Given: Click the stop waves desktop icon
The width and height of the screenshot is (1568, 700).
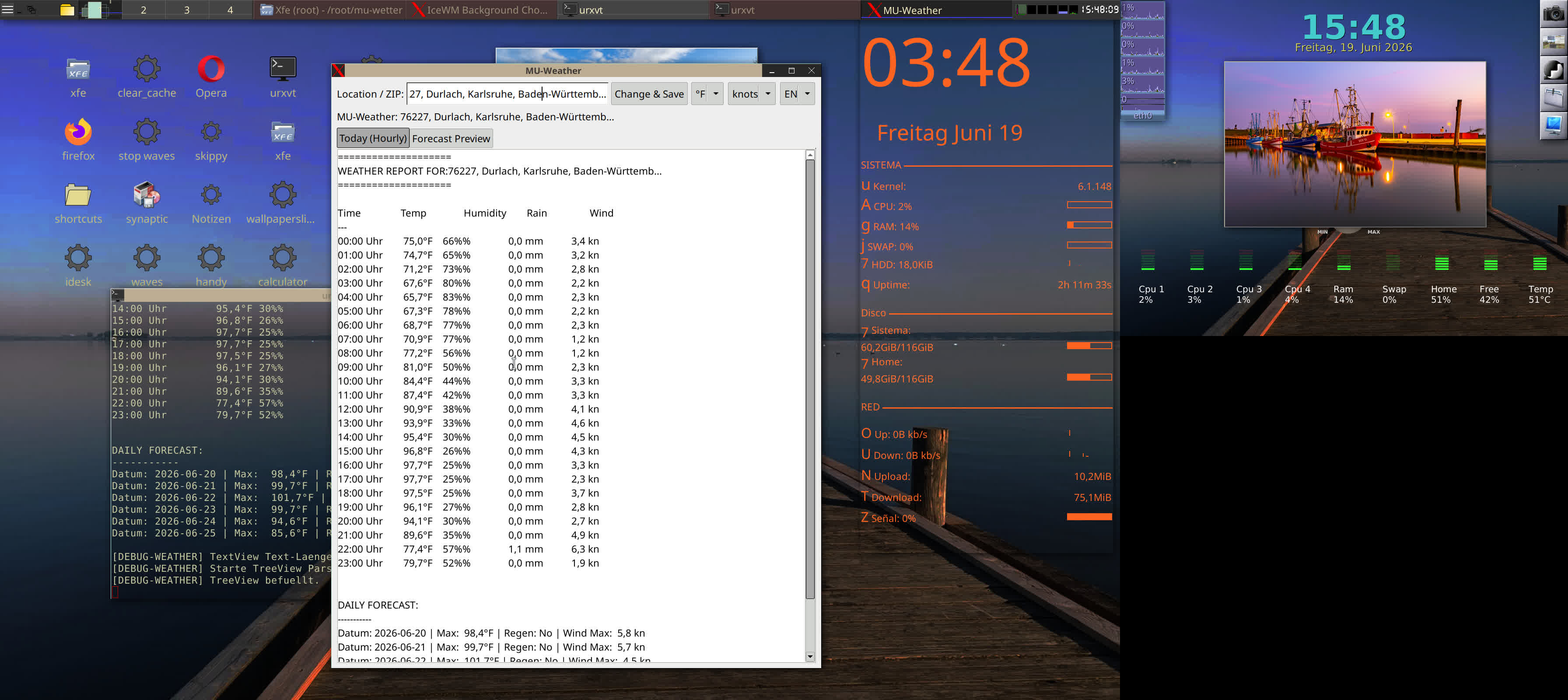Looking at the screenshot, I should [x=147, y=132].
